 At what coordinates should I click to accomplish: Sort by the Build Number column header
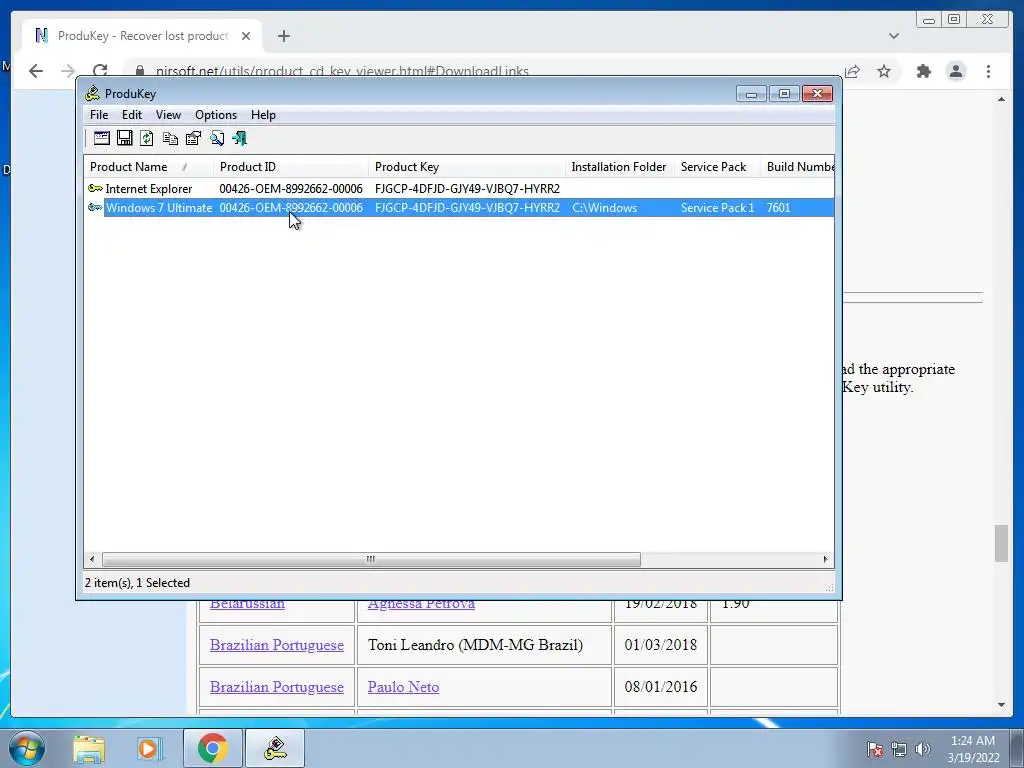[x=797, y=167]
